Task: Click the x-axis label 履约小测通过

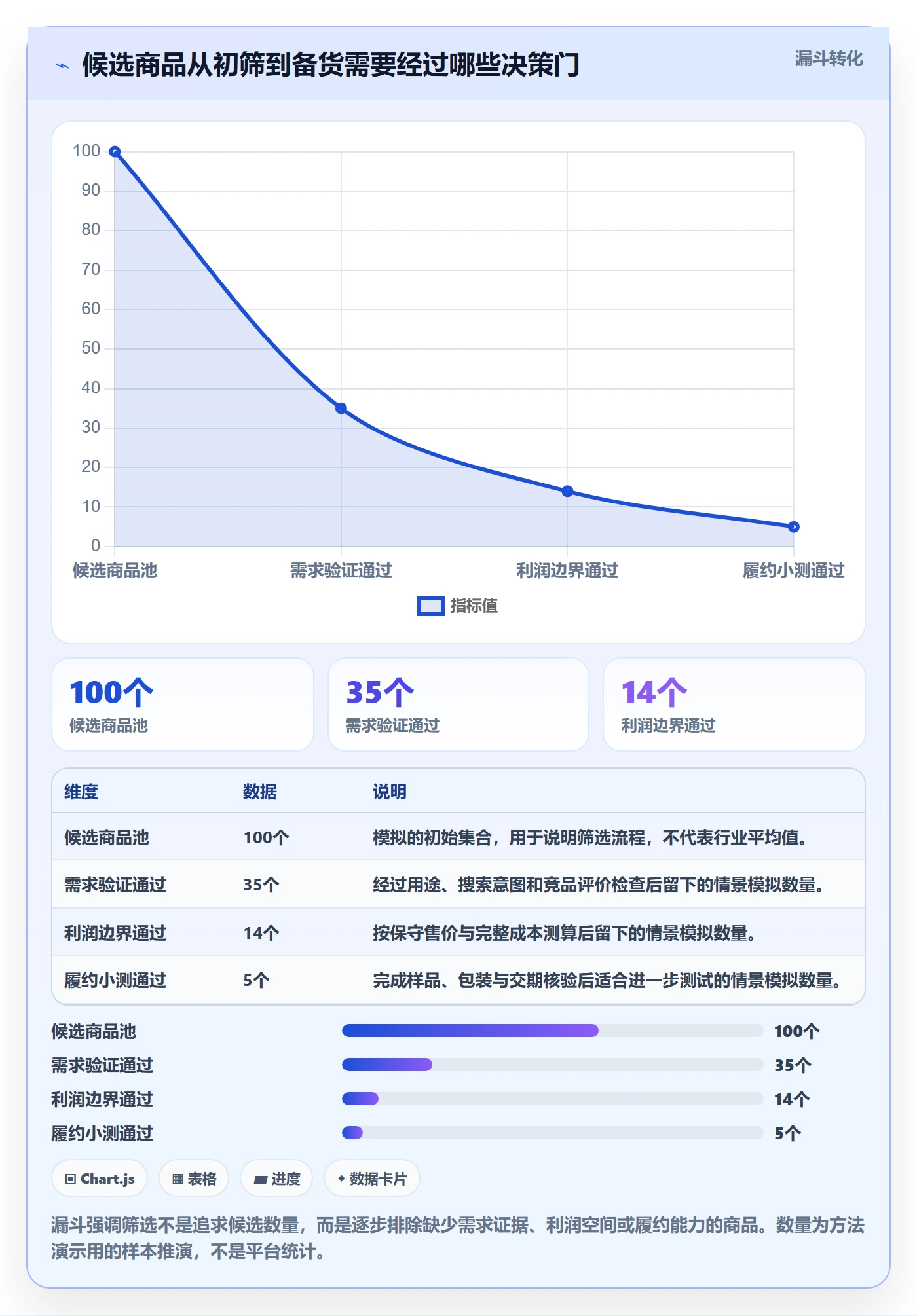Action: (793, 570)
